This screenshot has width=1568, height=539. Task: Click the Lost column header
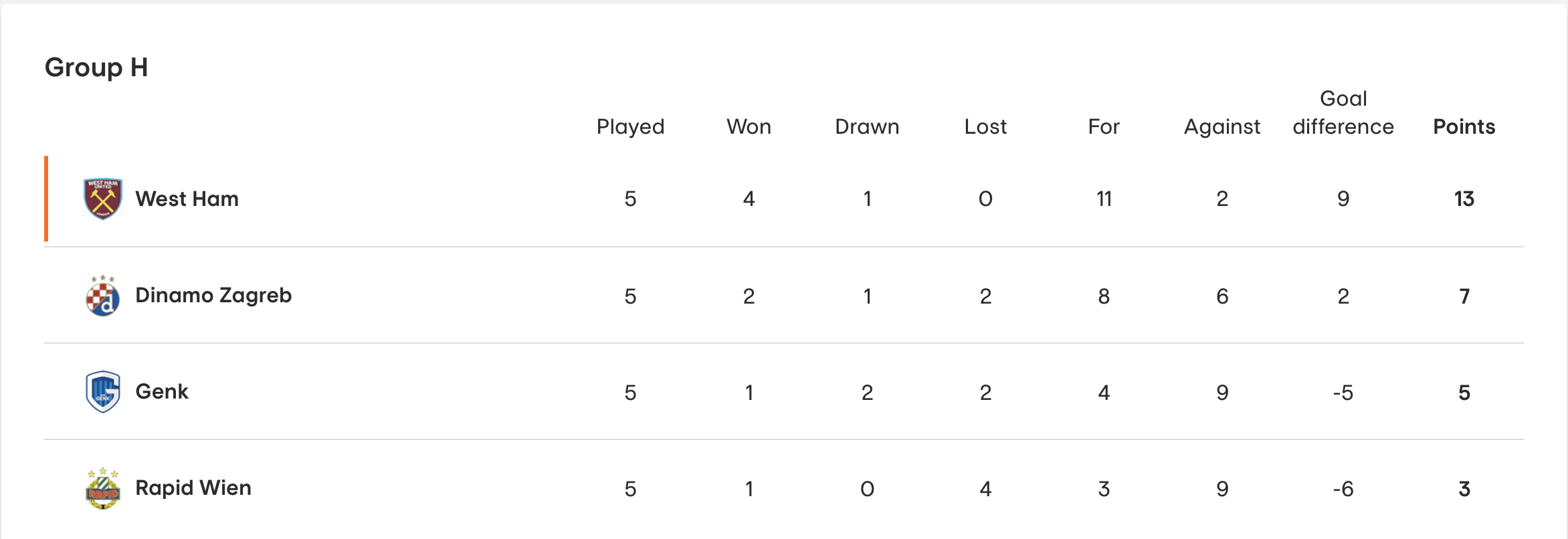985,126
